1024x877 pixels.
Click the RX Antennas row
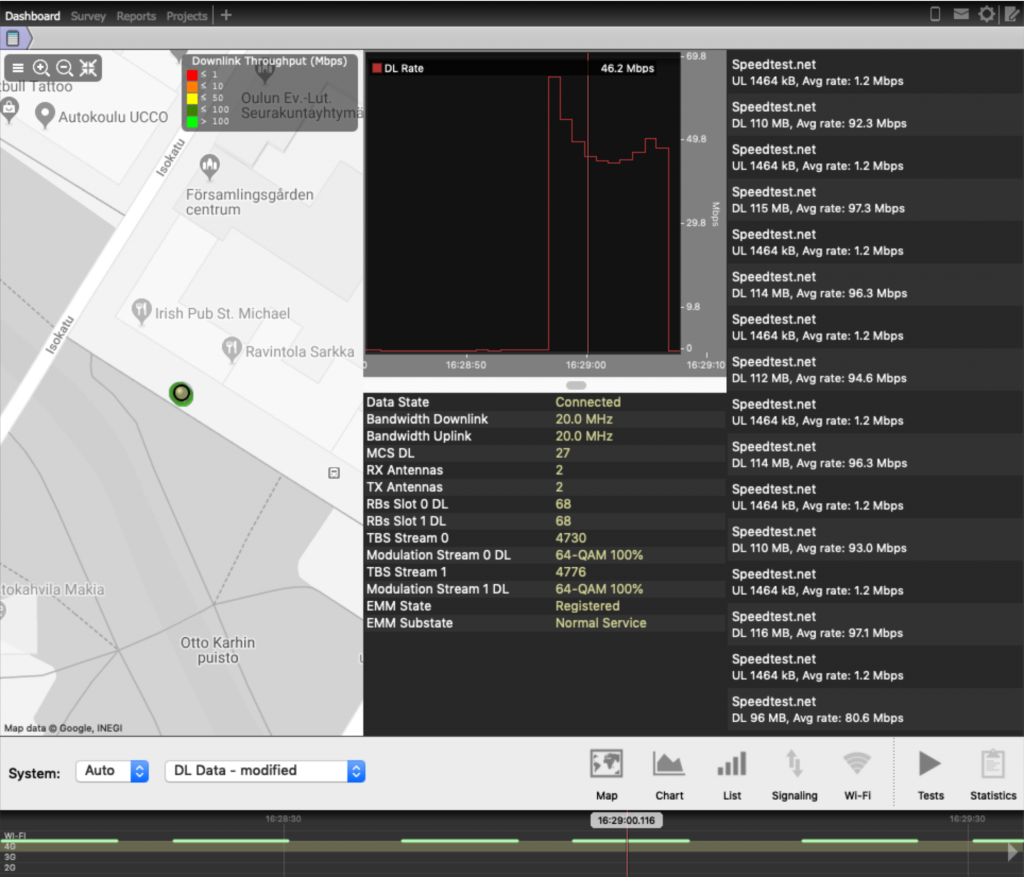545,470
